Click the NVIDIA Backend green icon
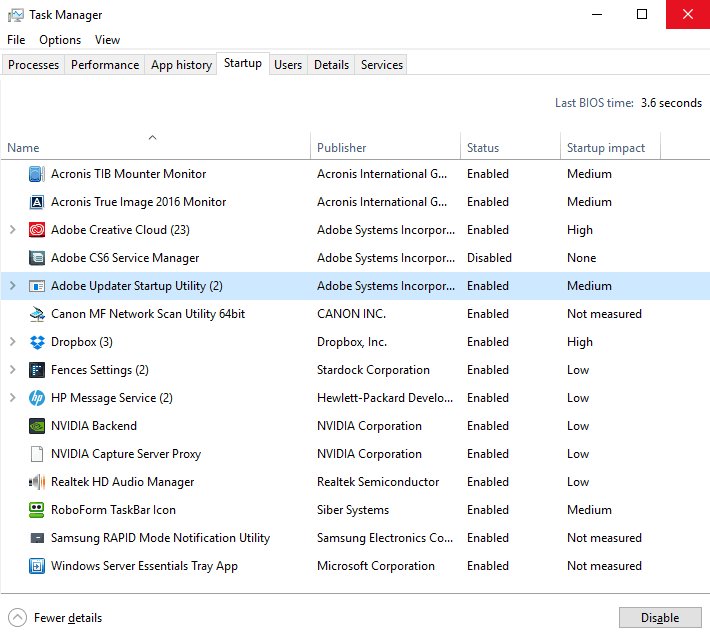Screen dimensions: 710x642 (x=37, y=426)
